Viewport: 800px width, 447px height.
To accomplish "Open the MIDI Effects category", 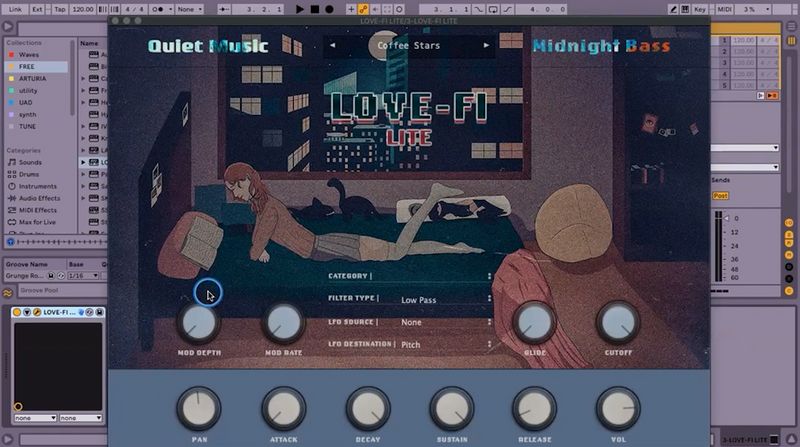I will 36,210.
